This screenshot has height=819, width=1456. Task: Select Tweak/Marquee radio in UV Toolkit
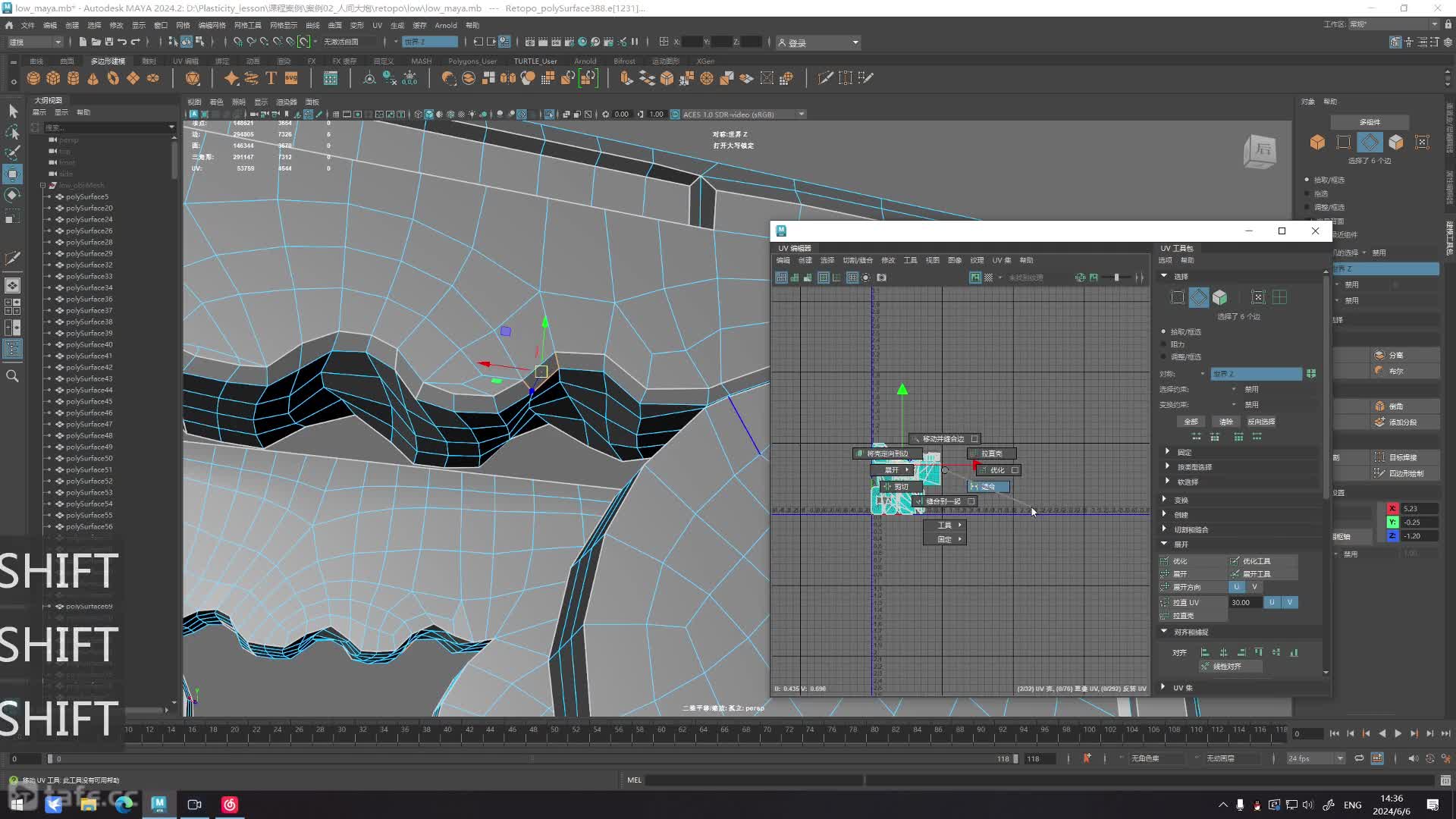point(1163,356)
